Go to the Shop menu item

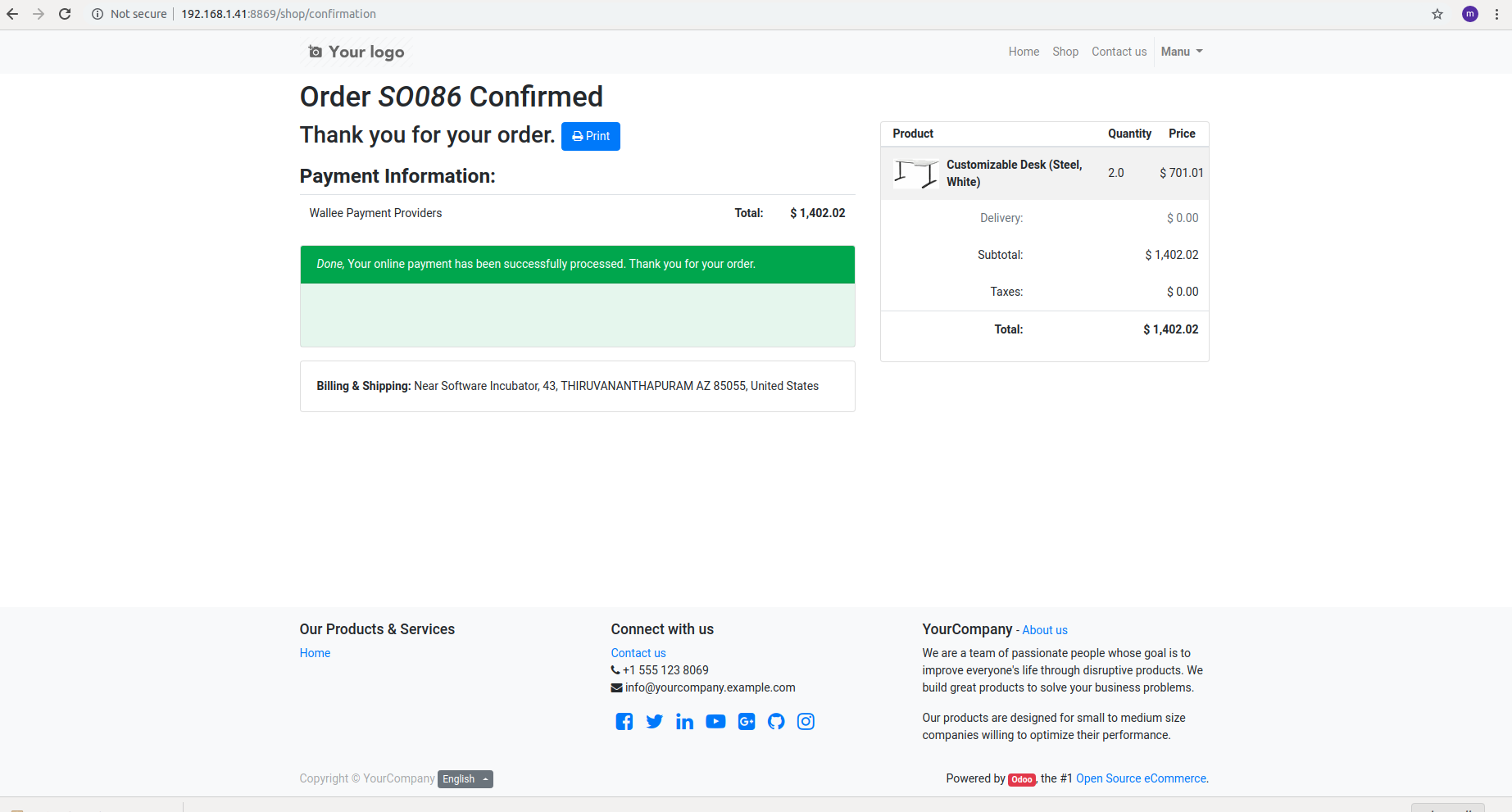1065,52
